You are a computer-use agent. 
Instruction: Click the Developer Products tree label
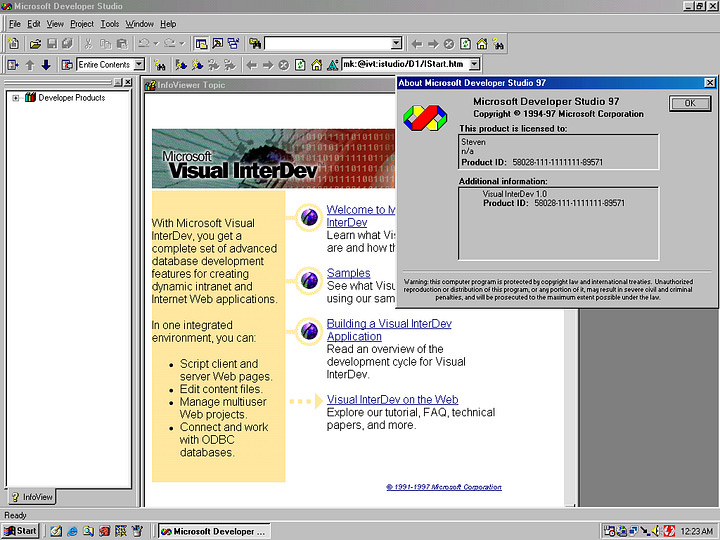[x=72, y=97]
